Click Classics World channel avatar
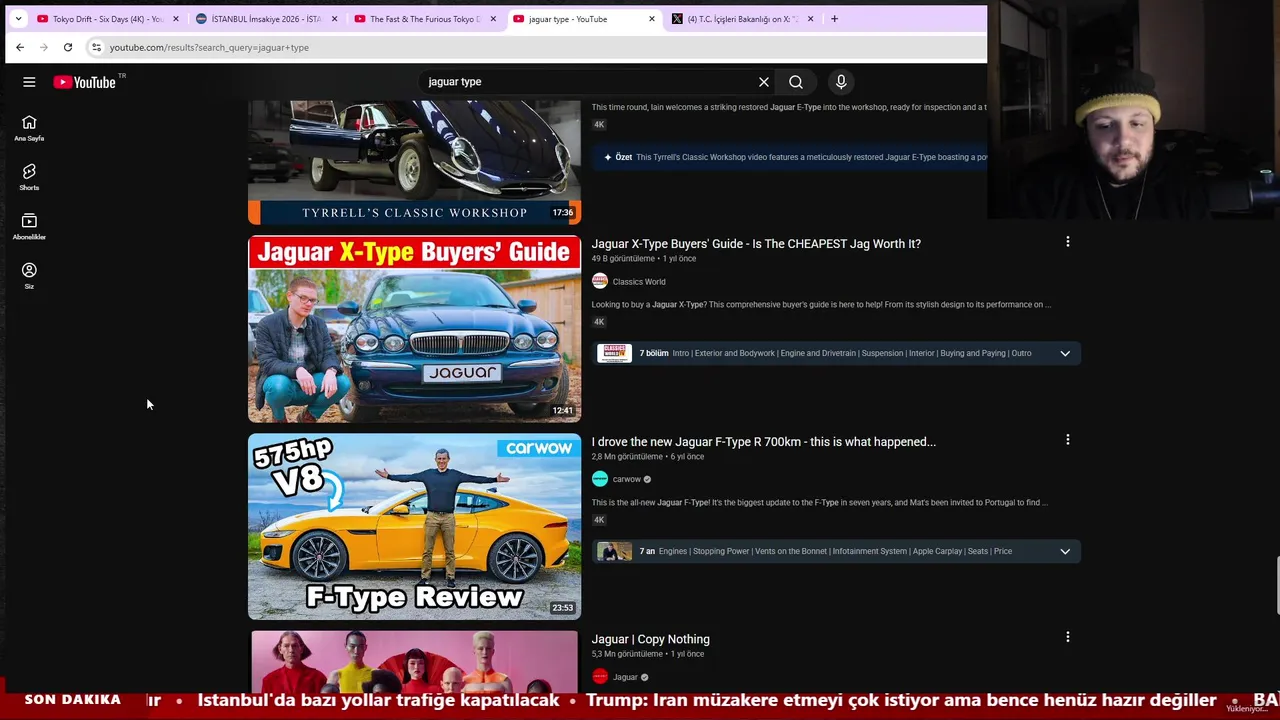Viewport: 1280px width, 720px height. point(600,281)
